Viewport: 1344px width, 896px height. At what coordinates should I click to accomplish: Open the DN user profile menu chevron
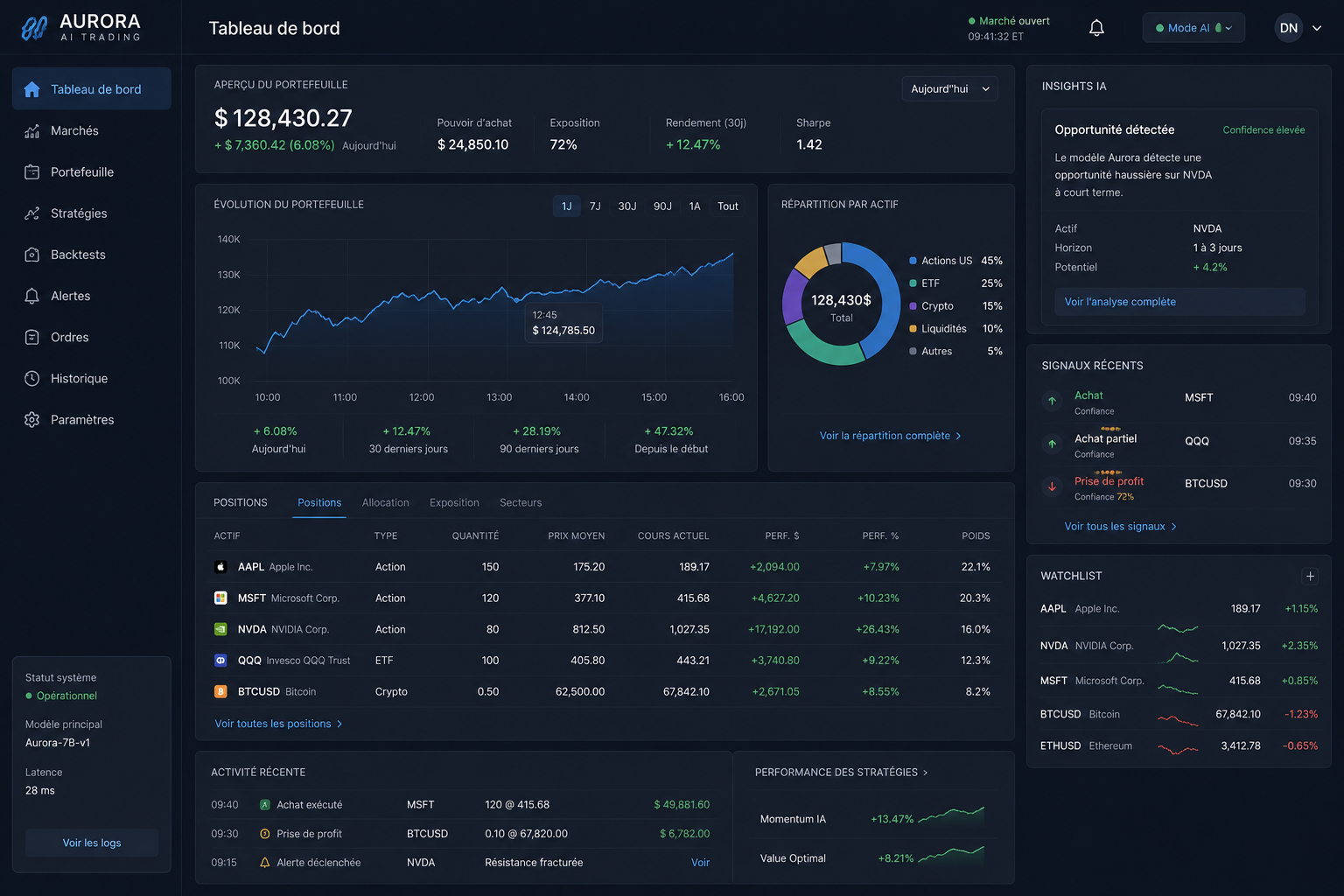(x=1317, y=28)
